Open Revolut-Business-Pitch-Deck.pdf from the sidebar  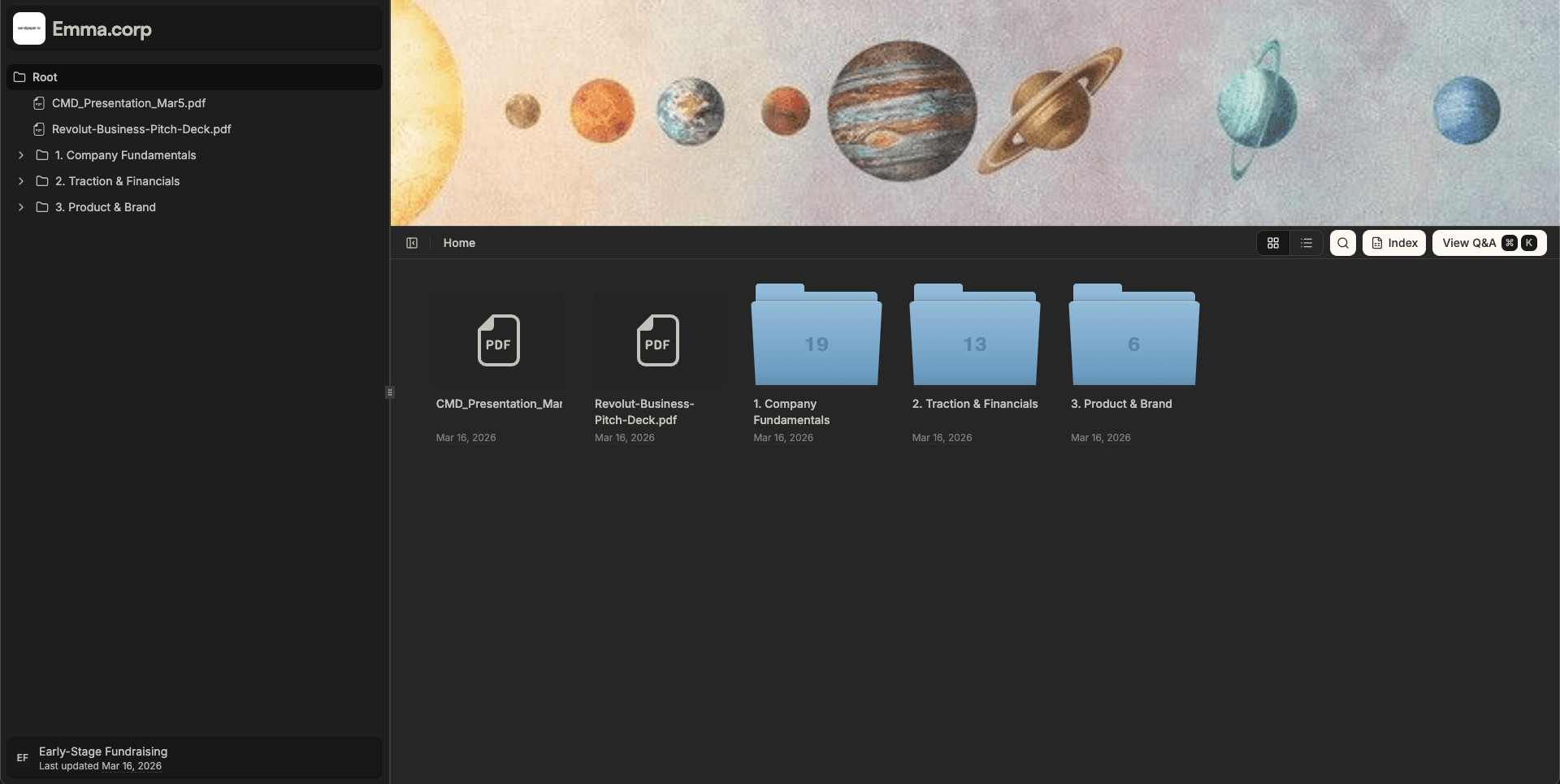141,129
